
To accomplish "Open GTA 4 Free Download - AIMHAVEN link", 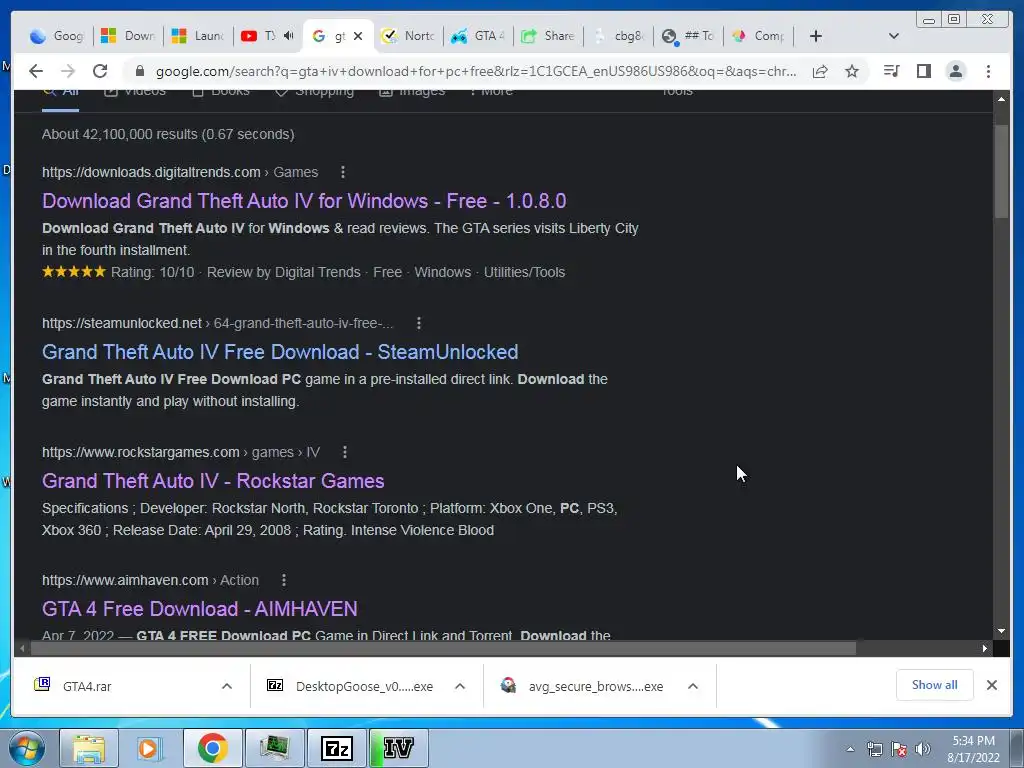I will (x=200, y=609).
